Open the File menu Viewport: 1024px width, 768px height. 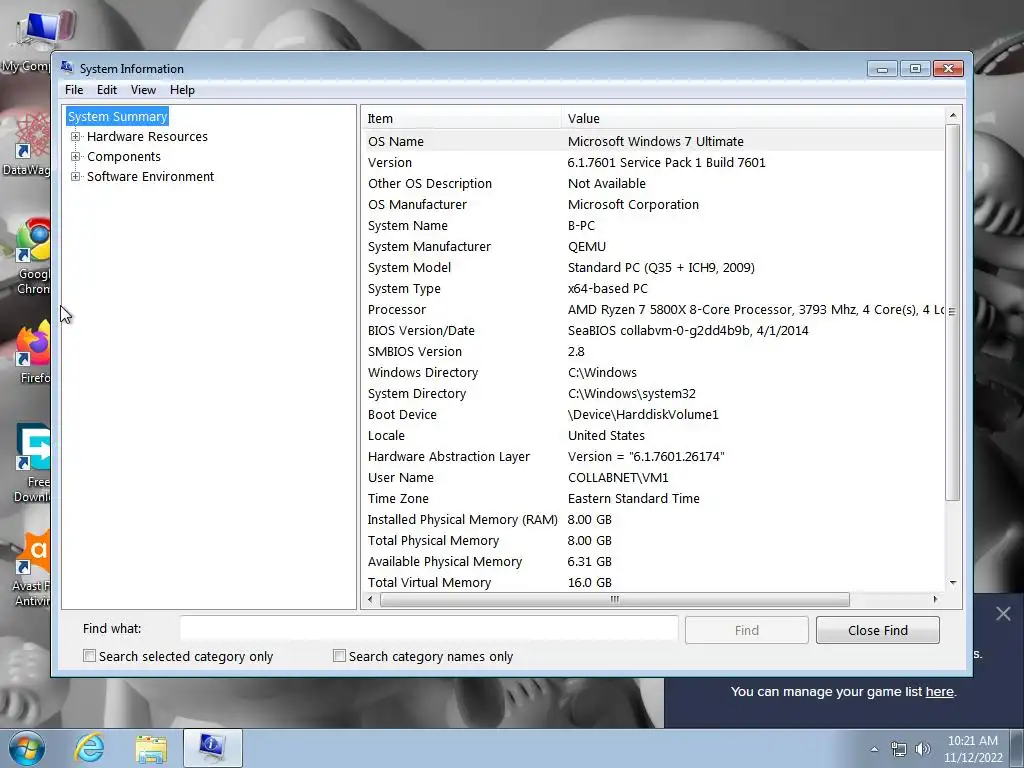74,90
